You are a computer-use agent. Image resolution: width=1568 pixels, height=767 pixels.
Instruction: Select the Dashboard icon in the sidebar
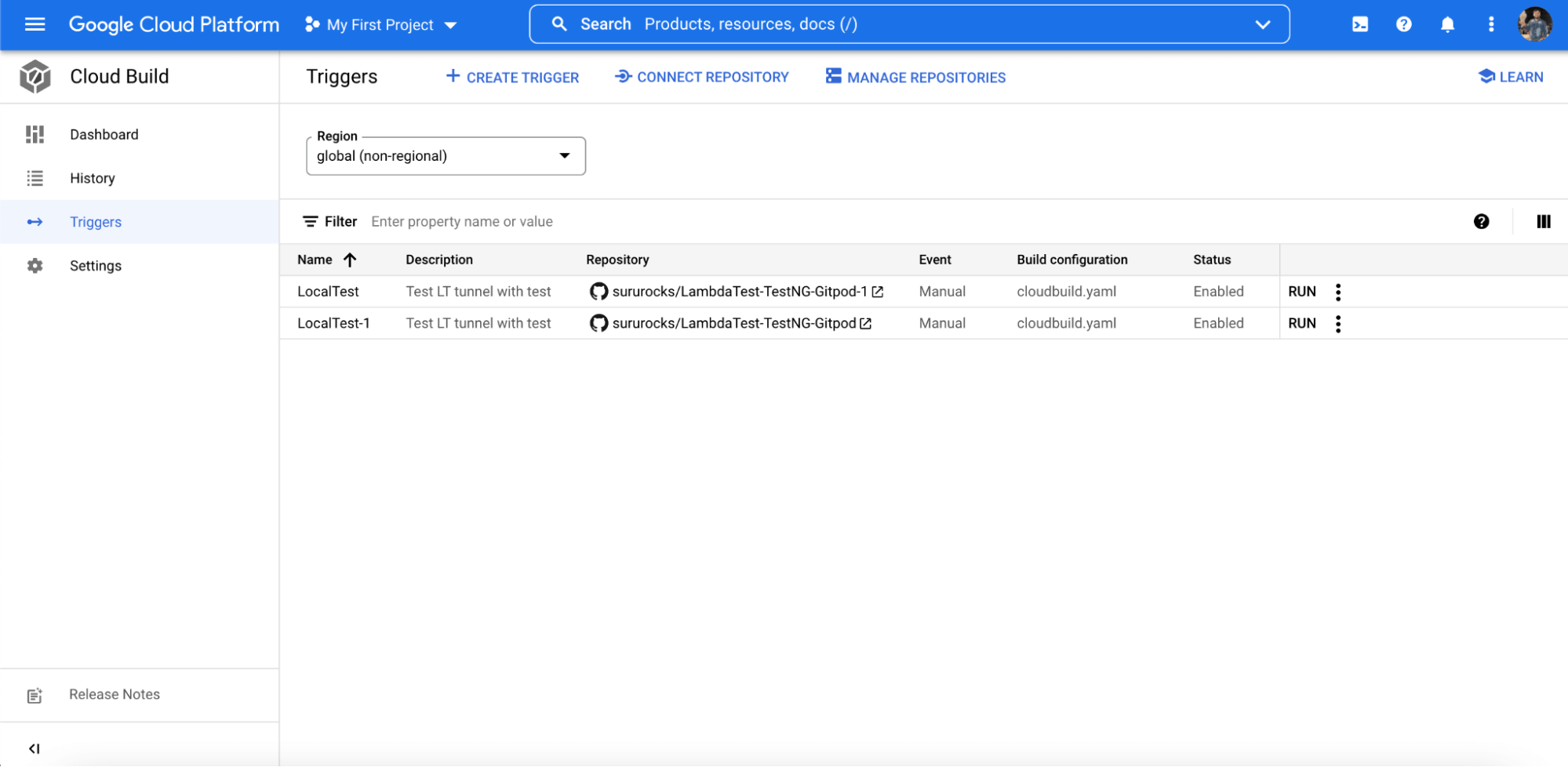point(35,134)
